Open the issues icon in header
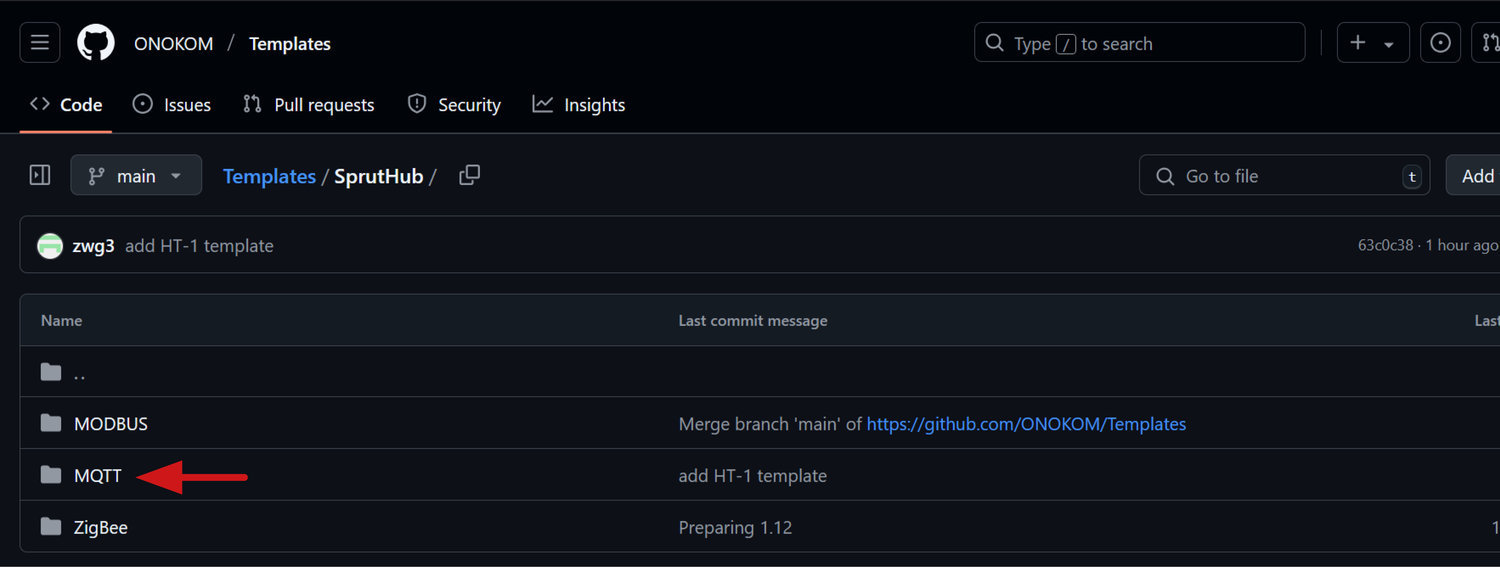Screen dimensions: 1500x567 [x=1440, y=43]
